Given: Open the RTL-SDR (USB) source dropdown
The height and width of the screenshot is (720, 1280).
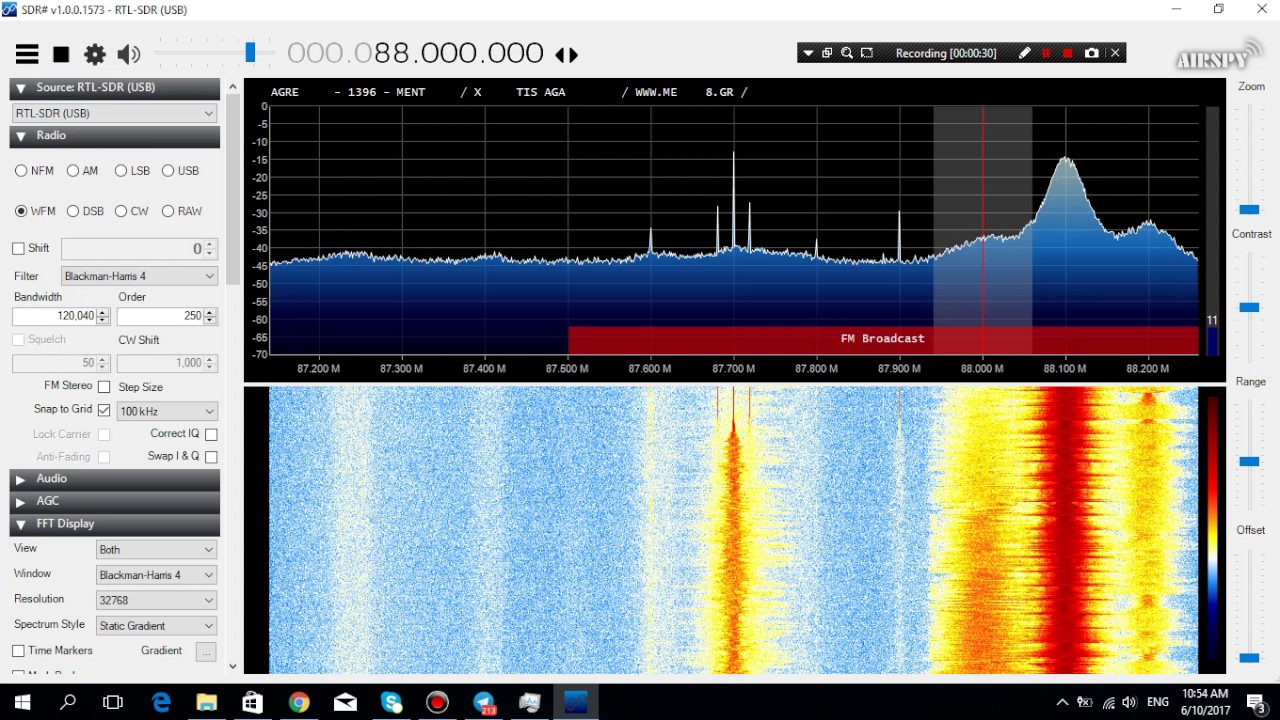Looking at the screenshot, I should coord(114,113).
